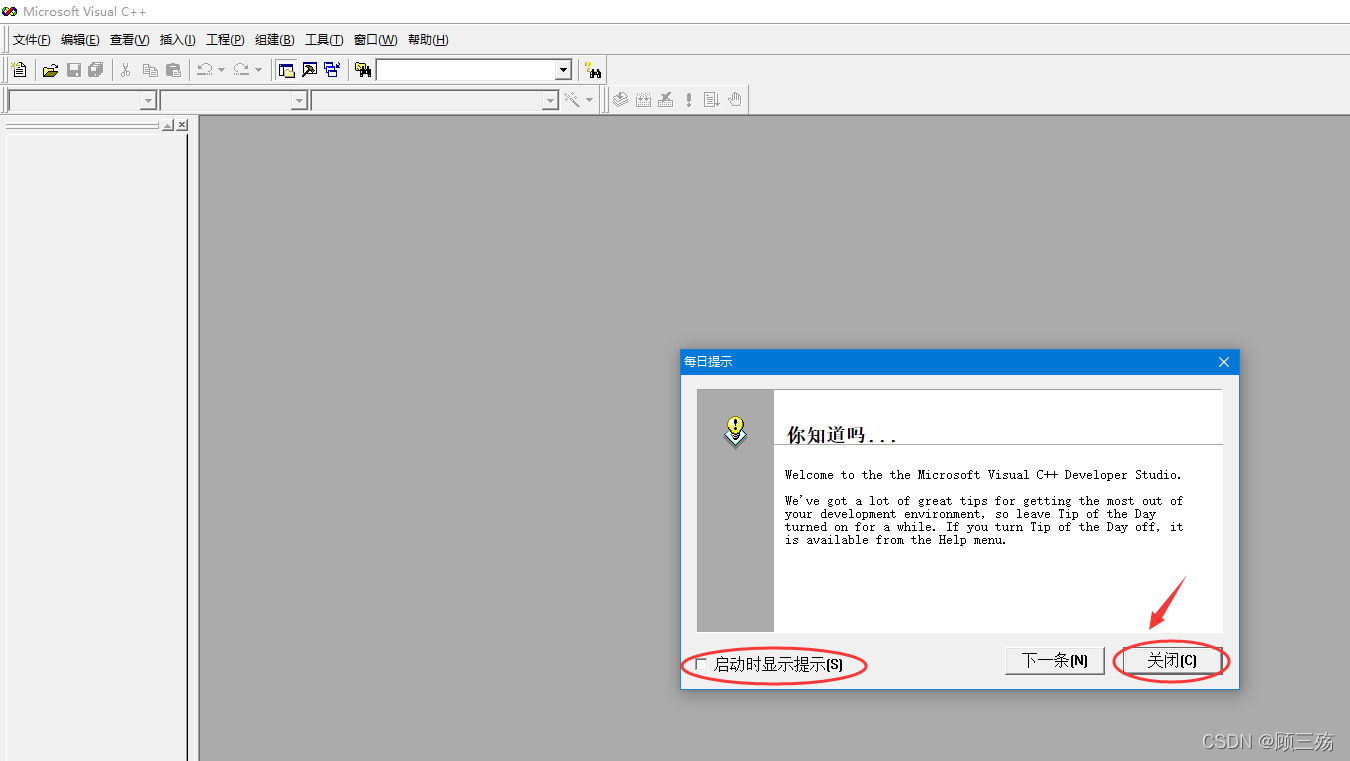Click inside the Find text input field
Viewport: 1350px width, 761px height.
coord(465,70)
